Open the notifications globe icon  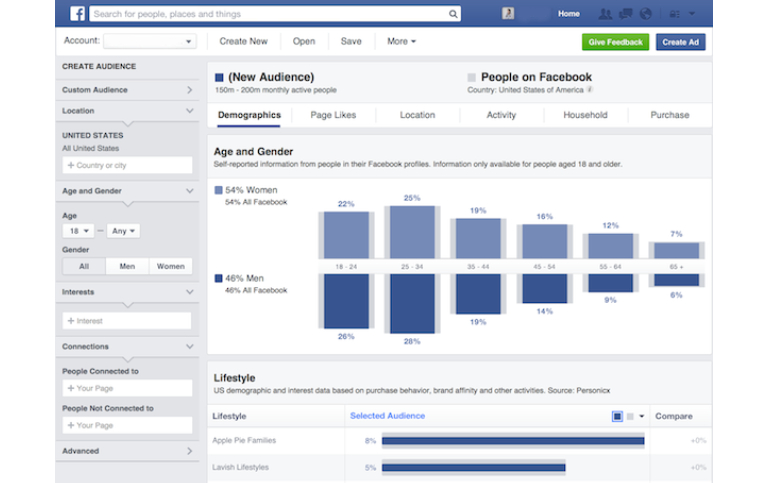tap(646, 14)
